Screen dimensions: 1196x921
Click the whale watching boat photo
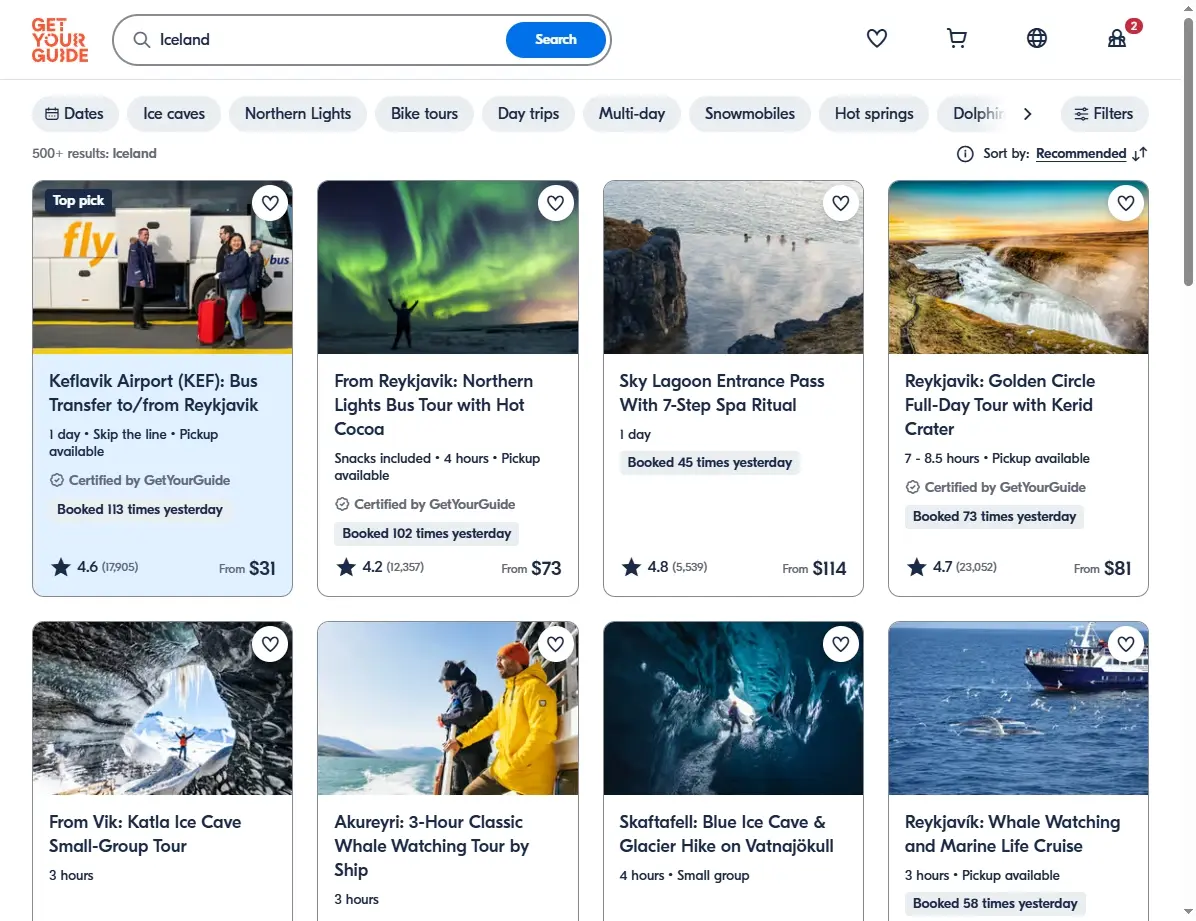[1018, 708]
